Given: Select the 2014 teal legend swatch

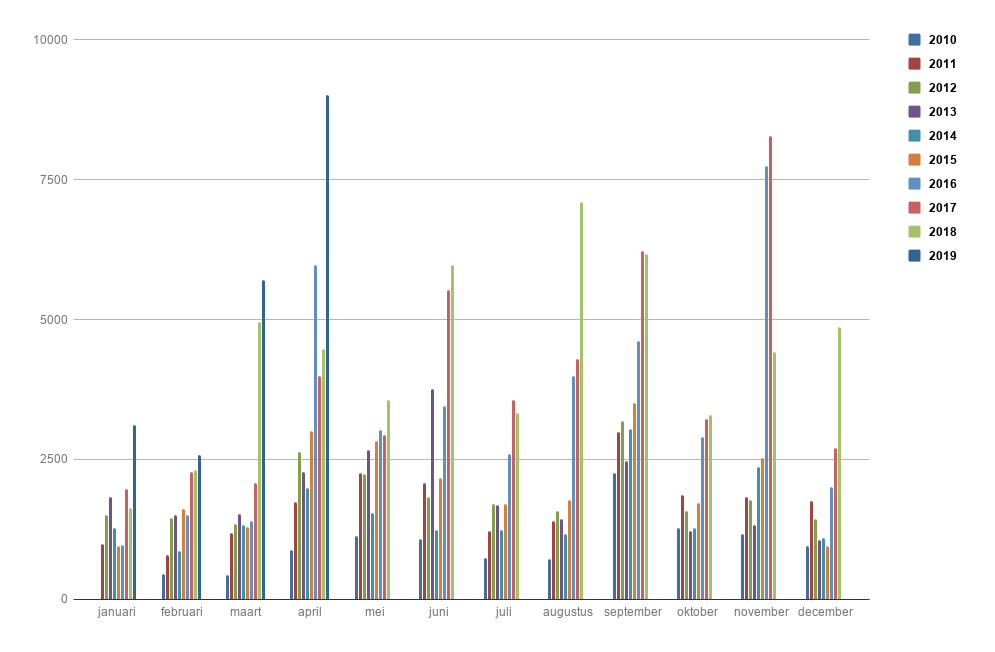Looking at the screenshot, I should 914,136.
